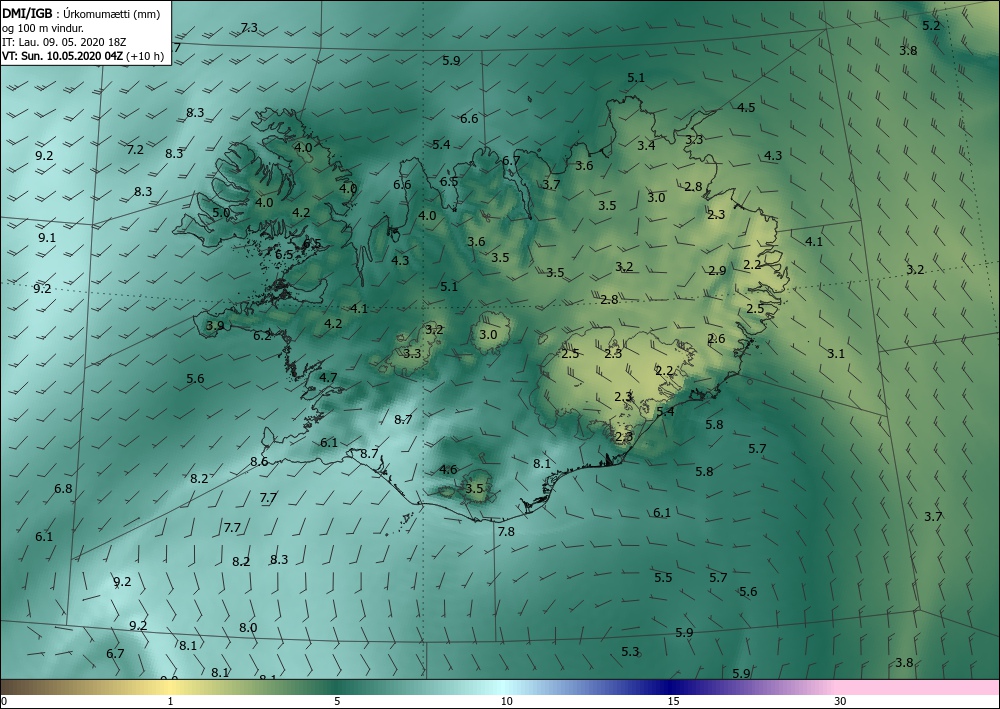
Task: Click the 8.0 value on the map
Action: [x=248, y=627]
